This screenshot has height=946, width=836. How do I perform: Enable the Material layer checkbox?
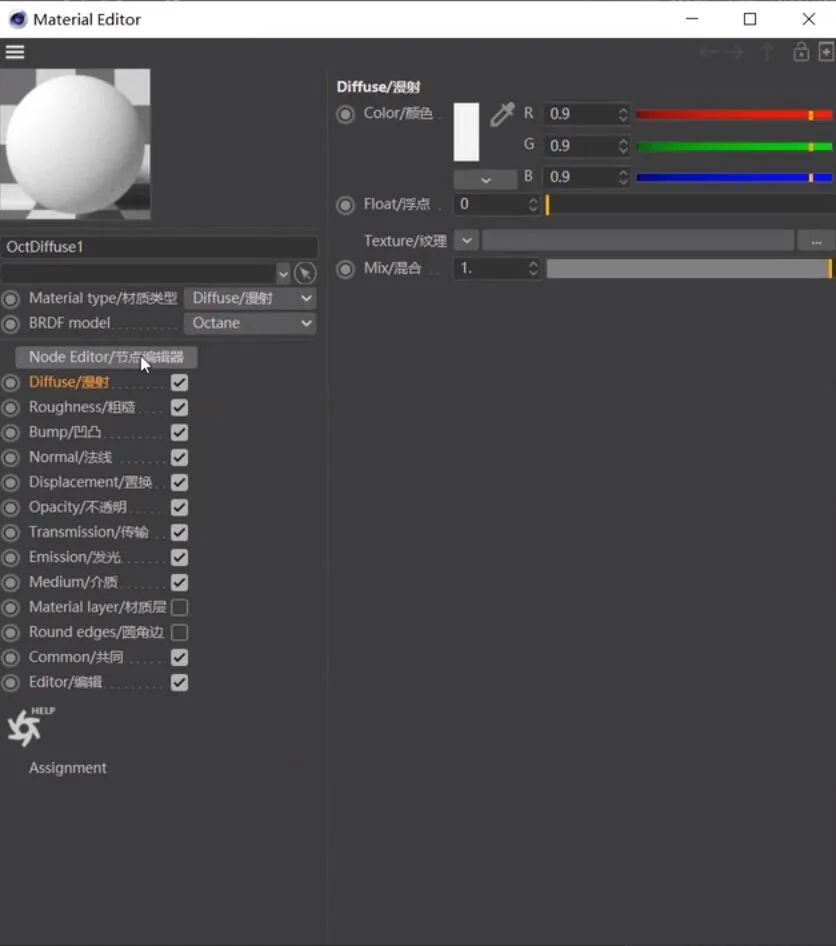coord(179,608)
